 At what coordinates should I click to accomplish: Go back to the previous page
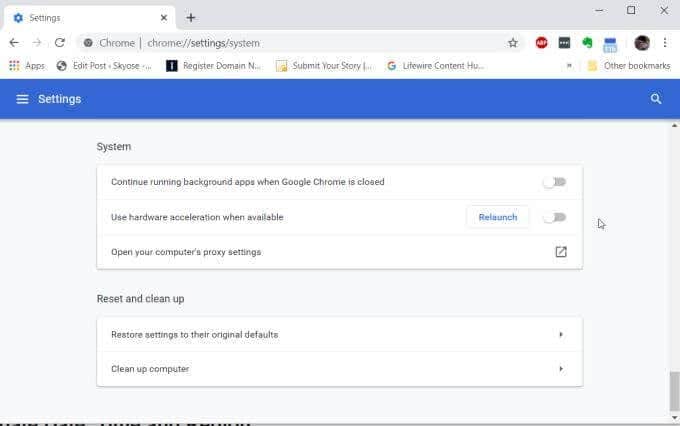click(x=14, y=43)
